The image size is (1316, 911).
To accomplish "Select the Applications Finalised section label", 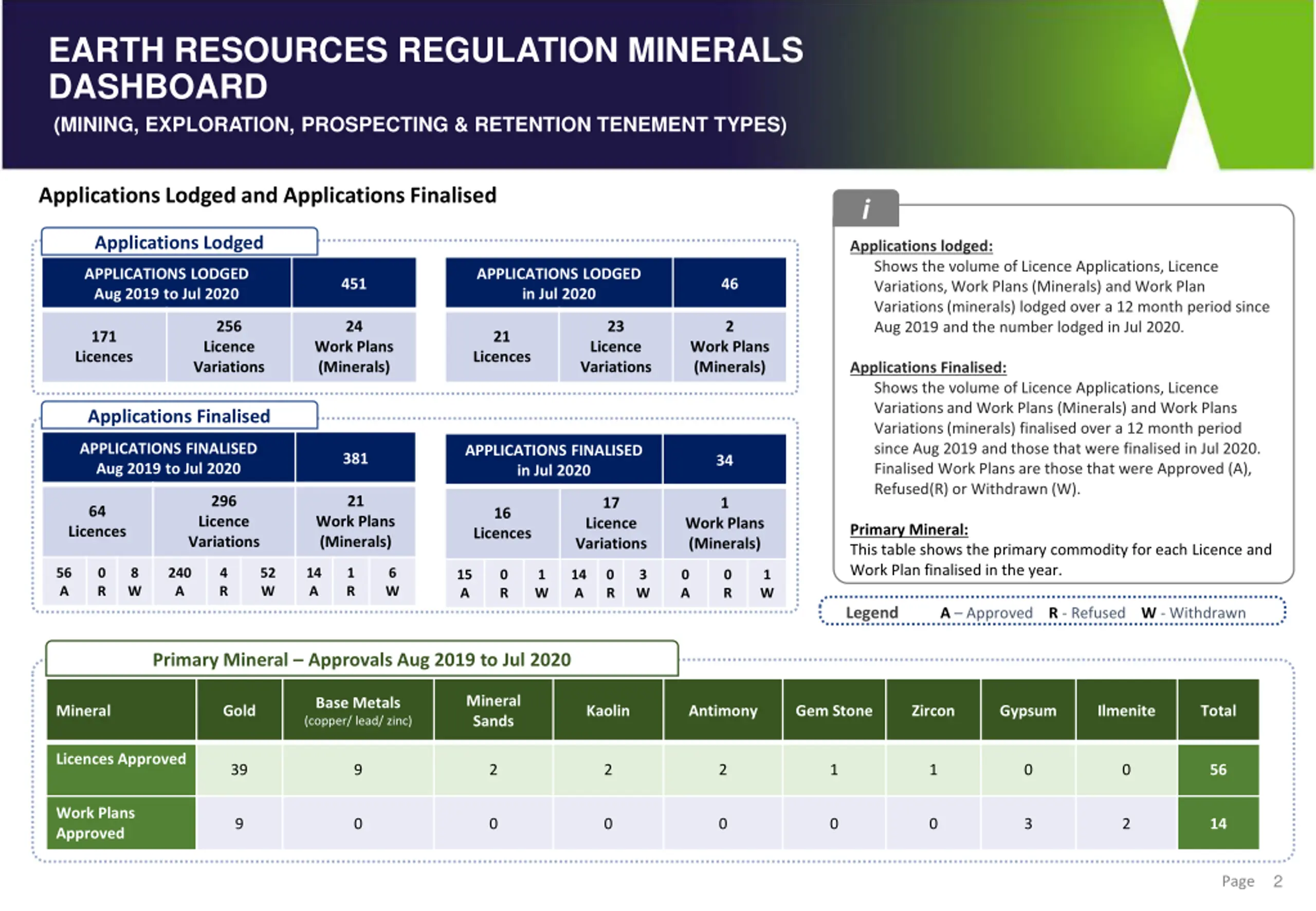I will 179,415.
